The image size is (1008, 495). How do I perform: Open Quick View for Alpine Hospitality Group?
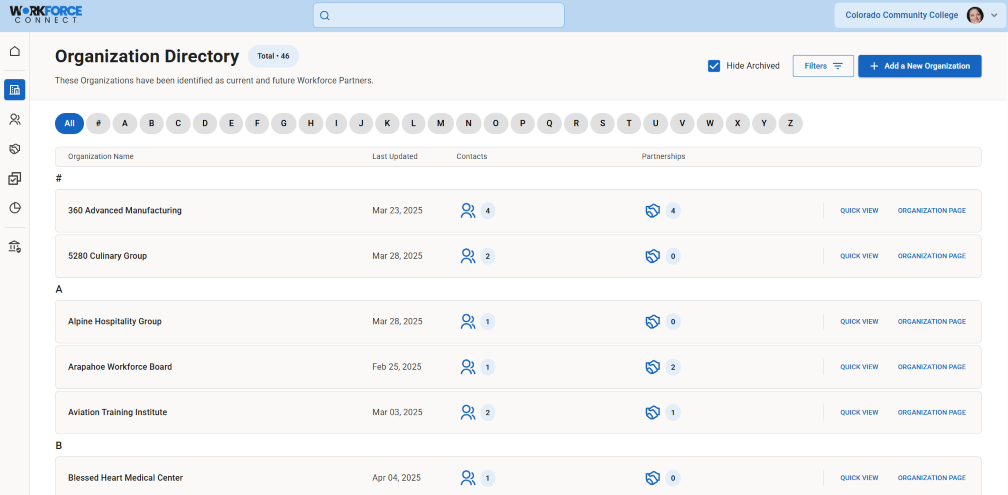[x=859, y=322]
